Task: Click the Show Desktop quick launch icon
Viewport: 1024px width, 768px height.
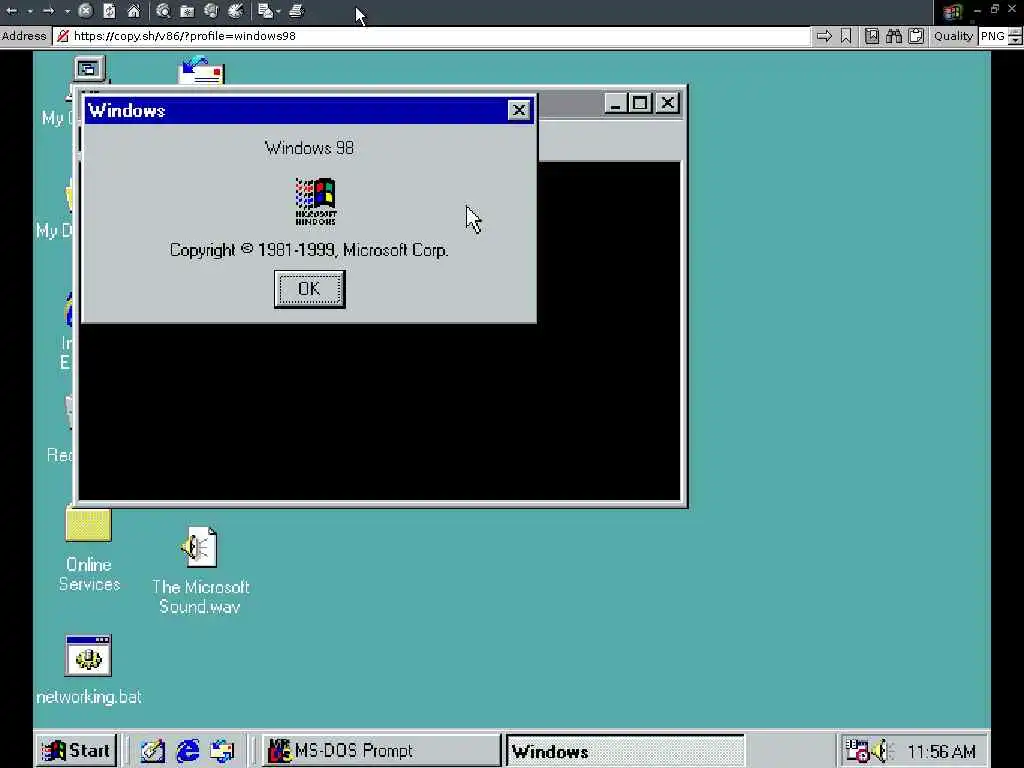Action: click(x=153, y=751)
